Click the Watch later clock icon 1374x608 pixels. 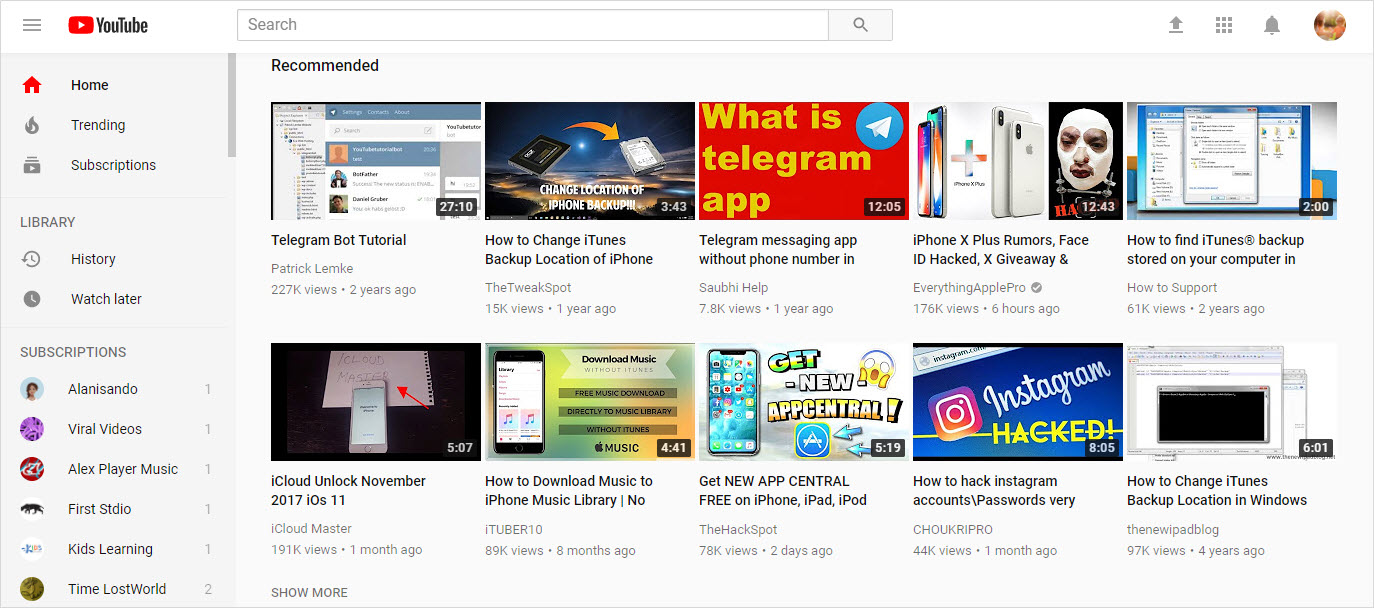point(32,299)
